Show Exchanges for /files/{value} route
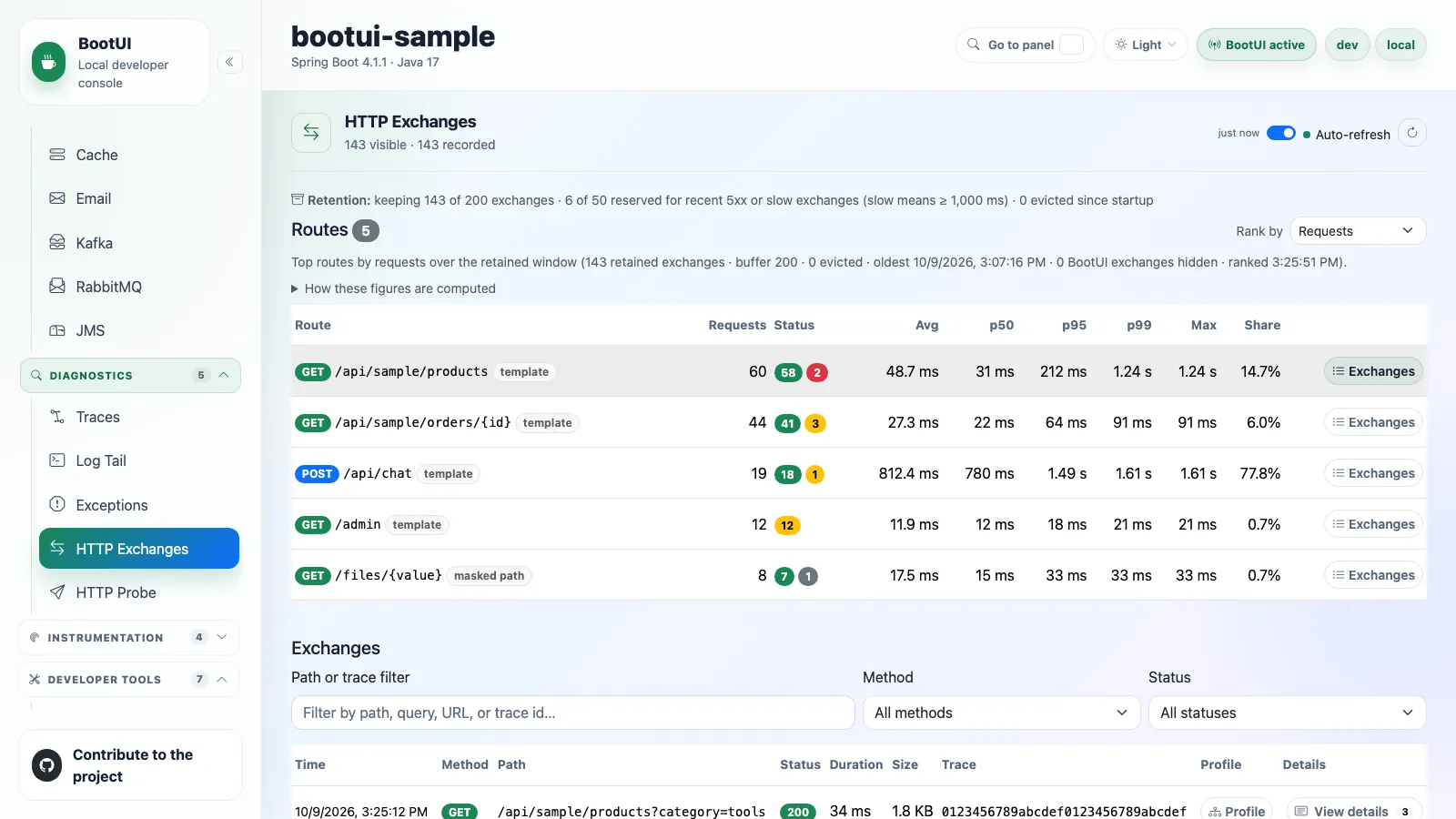 [1373, 575]
